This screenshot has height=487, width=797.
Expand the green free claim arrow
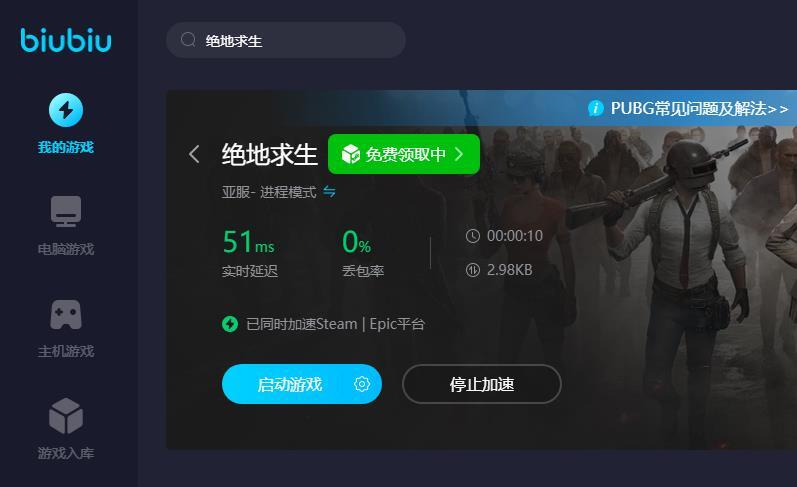tap(459, 154)
